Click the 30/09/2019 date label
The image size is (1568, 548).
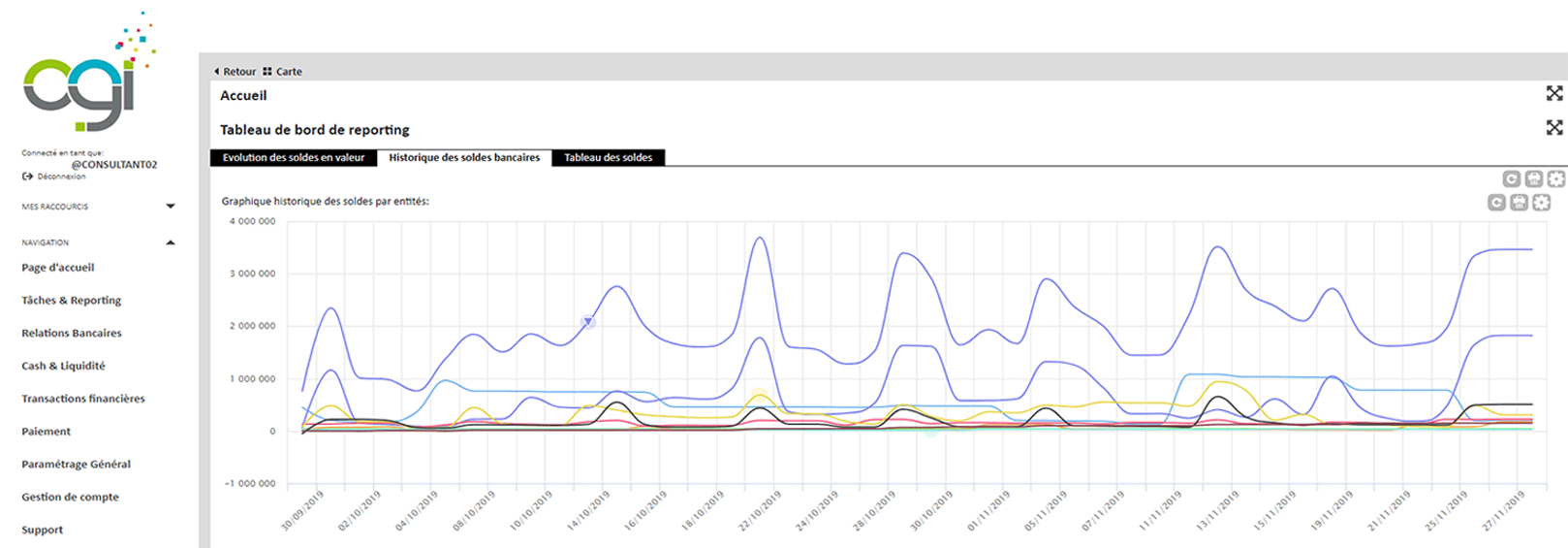pos(302,510)
